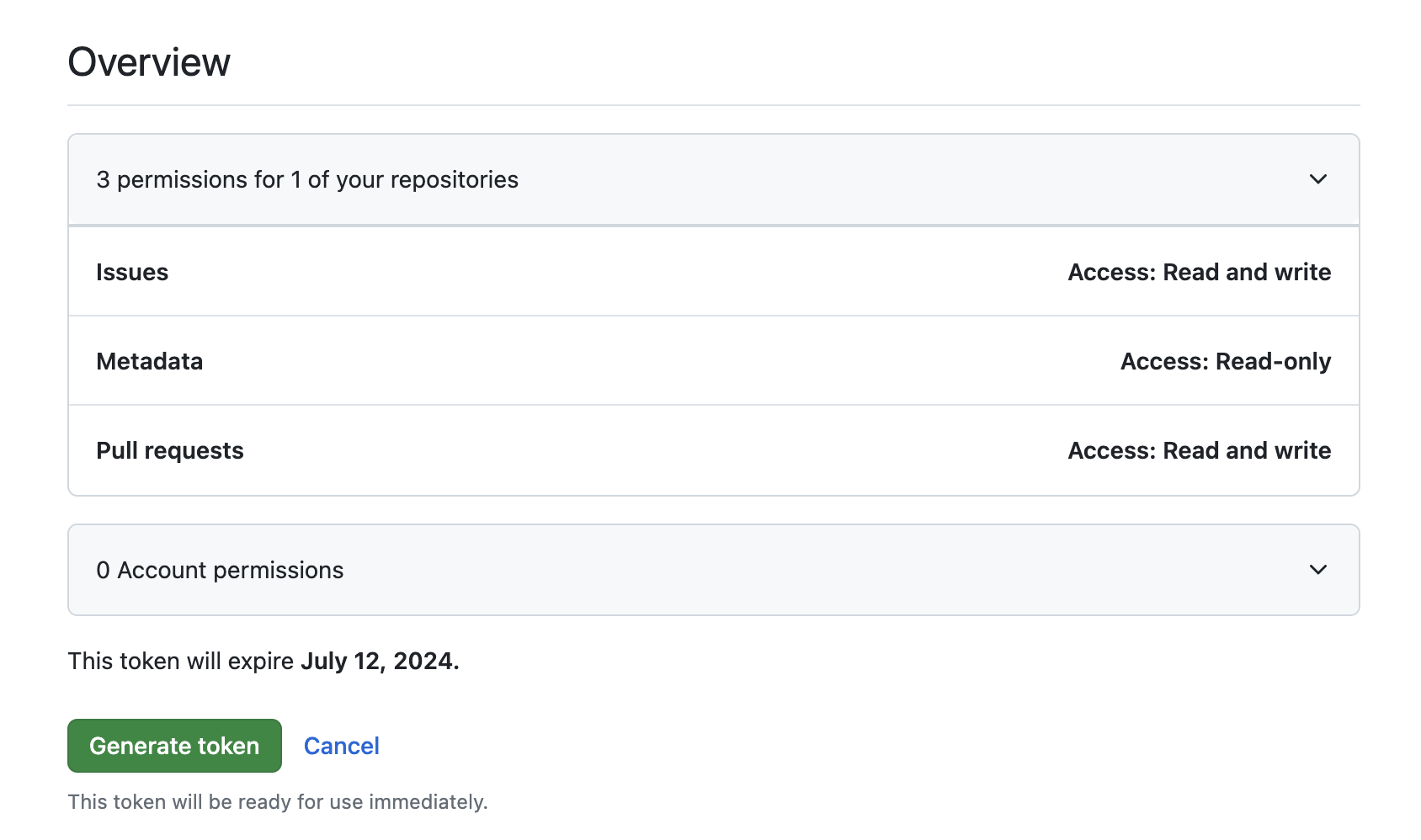Click the '3 permissions for 1 of your repositories' header
The height and width of the screenshot is (840, 1421).
coord(307,179)
